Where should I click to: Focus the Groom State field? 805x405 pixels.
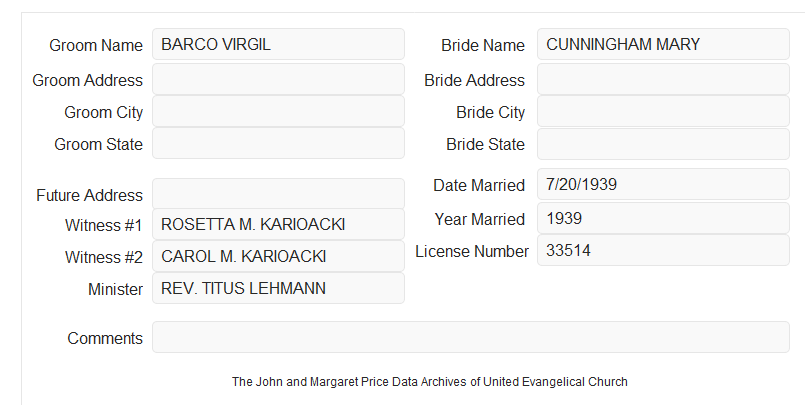click(278, 143)
